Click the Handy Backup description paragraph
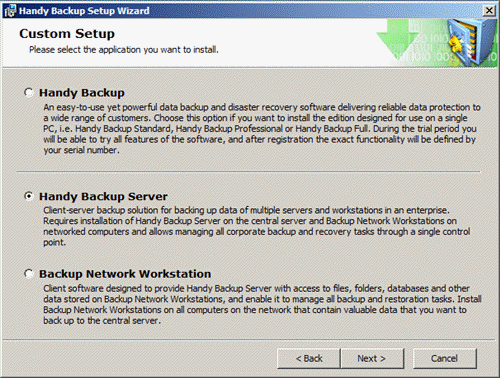The width and height of the screenshot is (500, 378). 262,129
